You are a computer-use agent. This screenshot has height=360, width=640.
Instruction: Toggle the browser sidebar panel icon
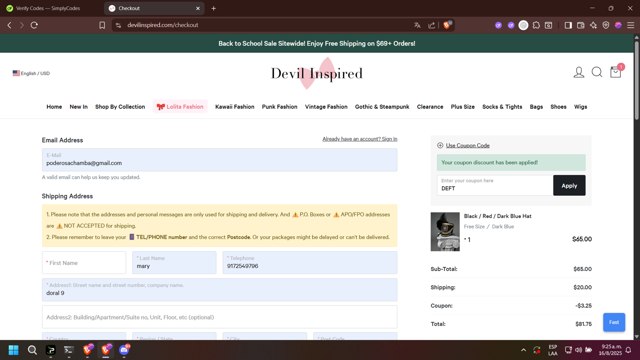[x=568, y=25]
